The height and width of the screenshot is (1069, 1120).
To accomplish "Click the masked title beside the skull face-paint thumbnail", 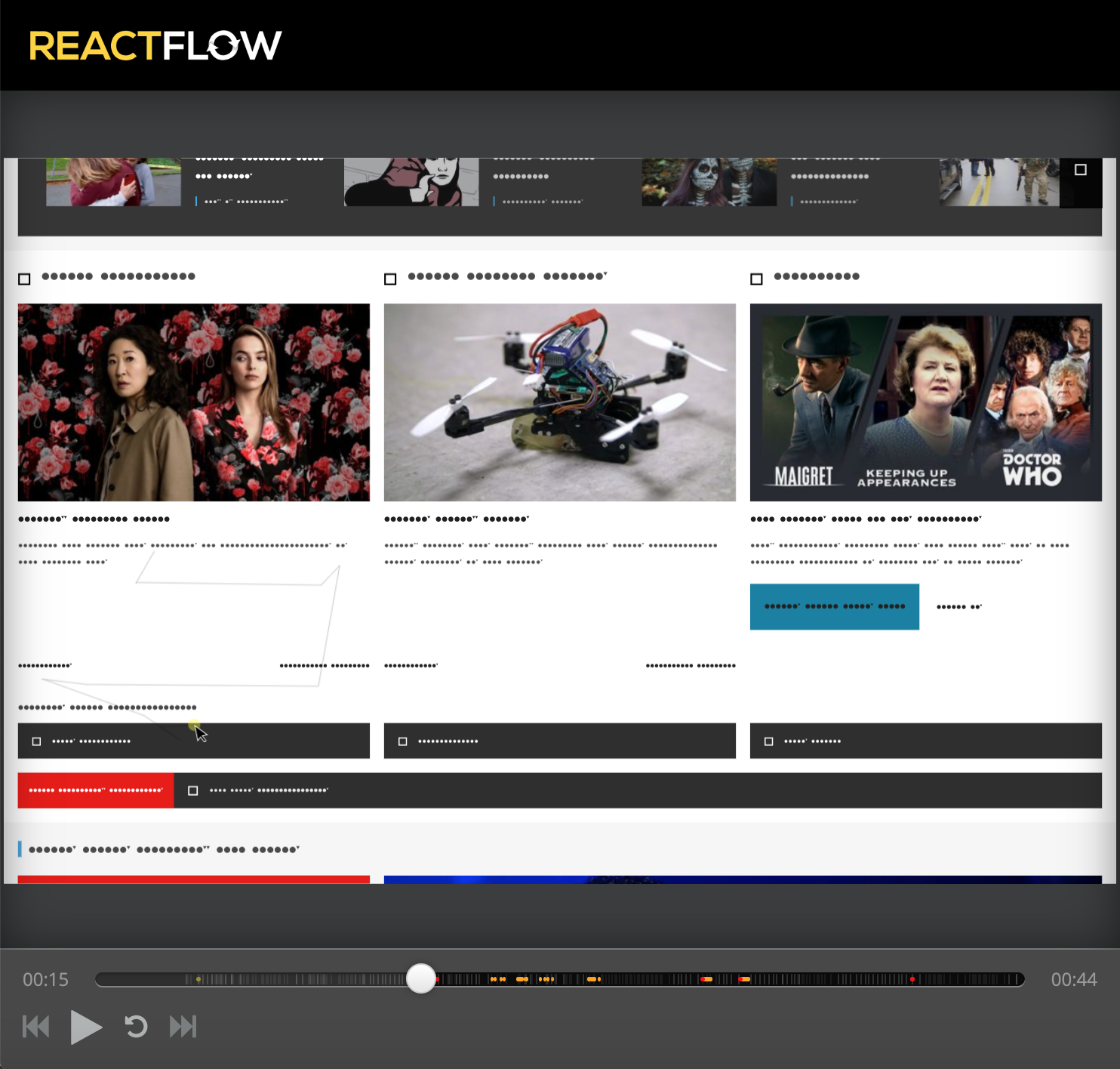I will 835,167.
